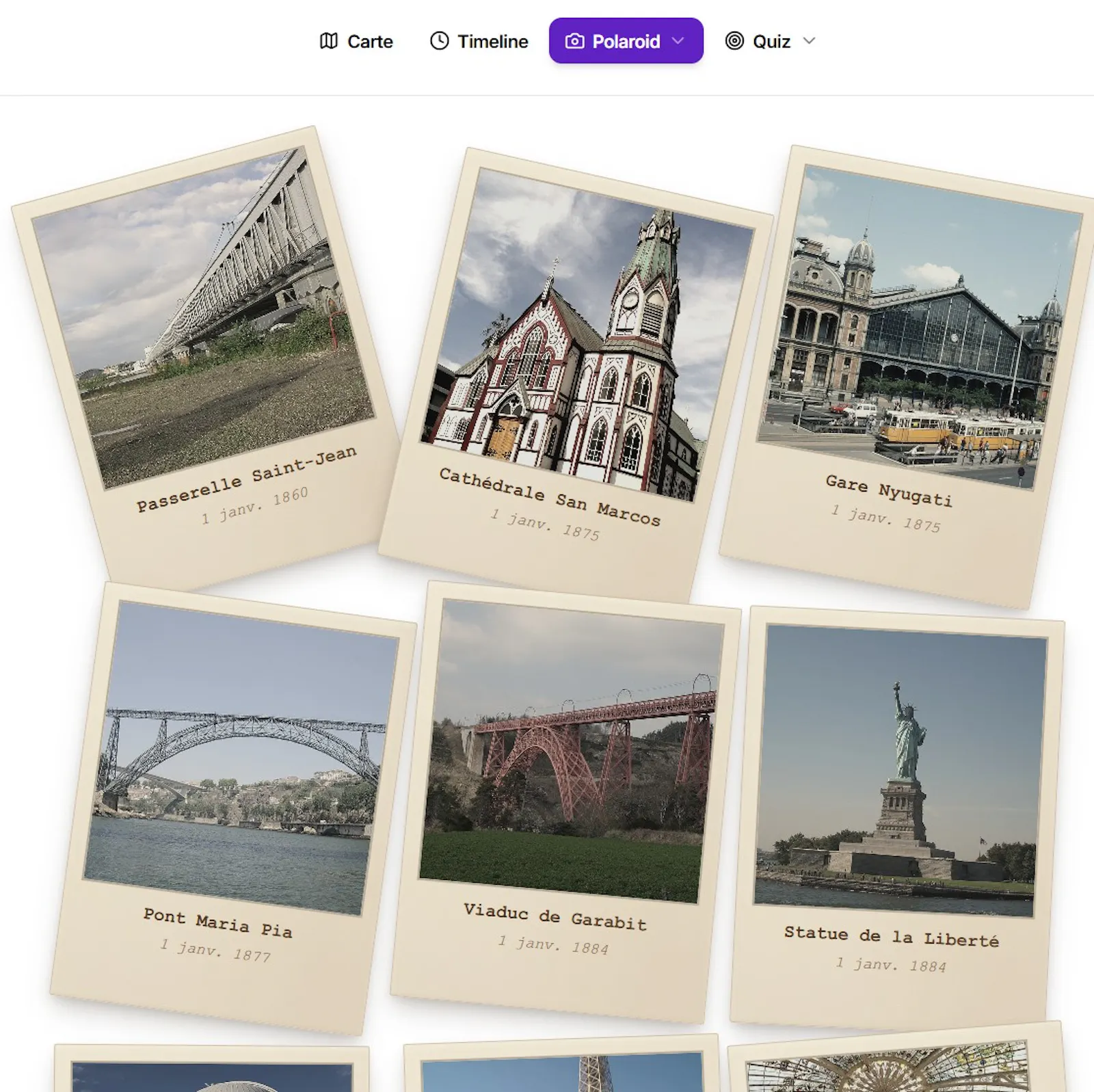This screenshot has width=1094, height=1092.
Task: Click the map icon beside Carte
Action: (329, 41)
